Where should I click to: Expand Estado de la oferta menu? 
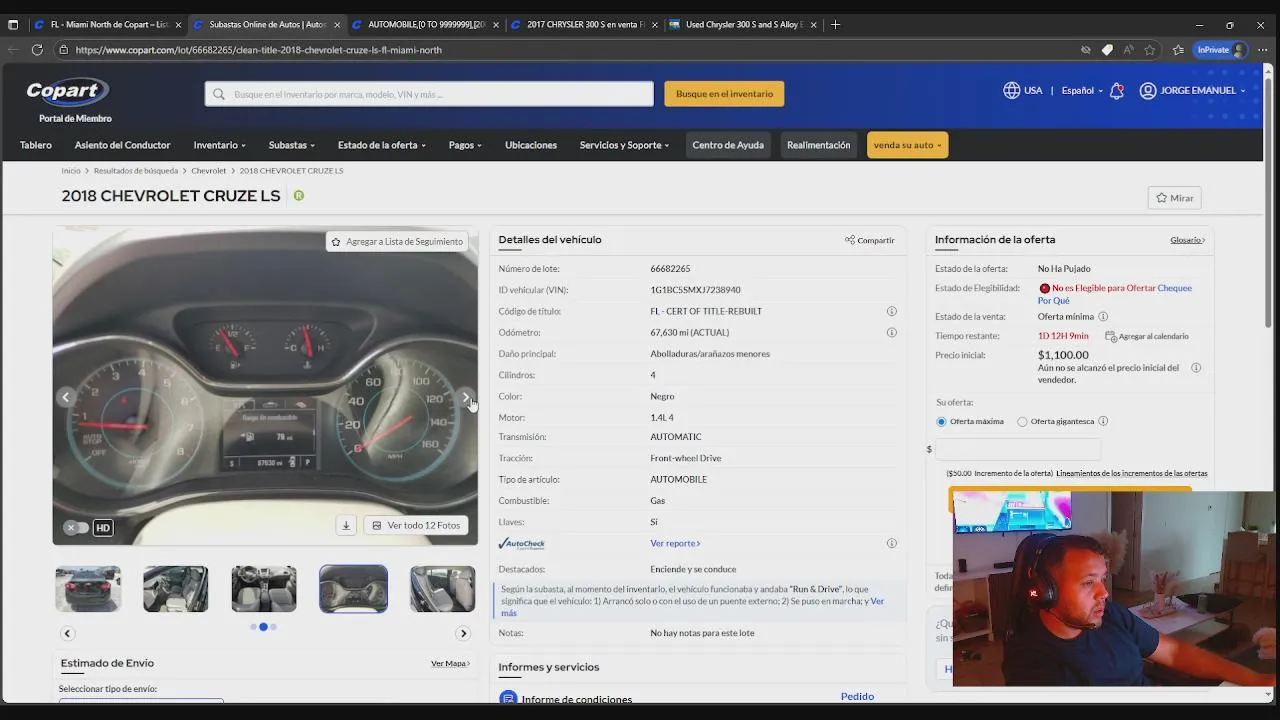click(382, 145)
